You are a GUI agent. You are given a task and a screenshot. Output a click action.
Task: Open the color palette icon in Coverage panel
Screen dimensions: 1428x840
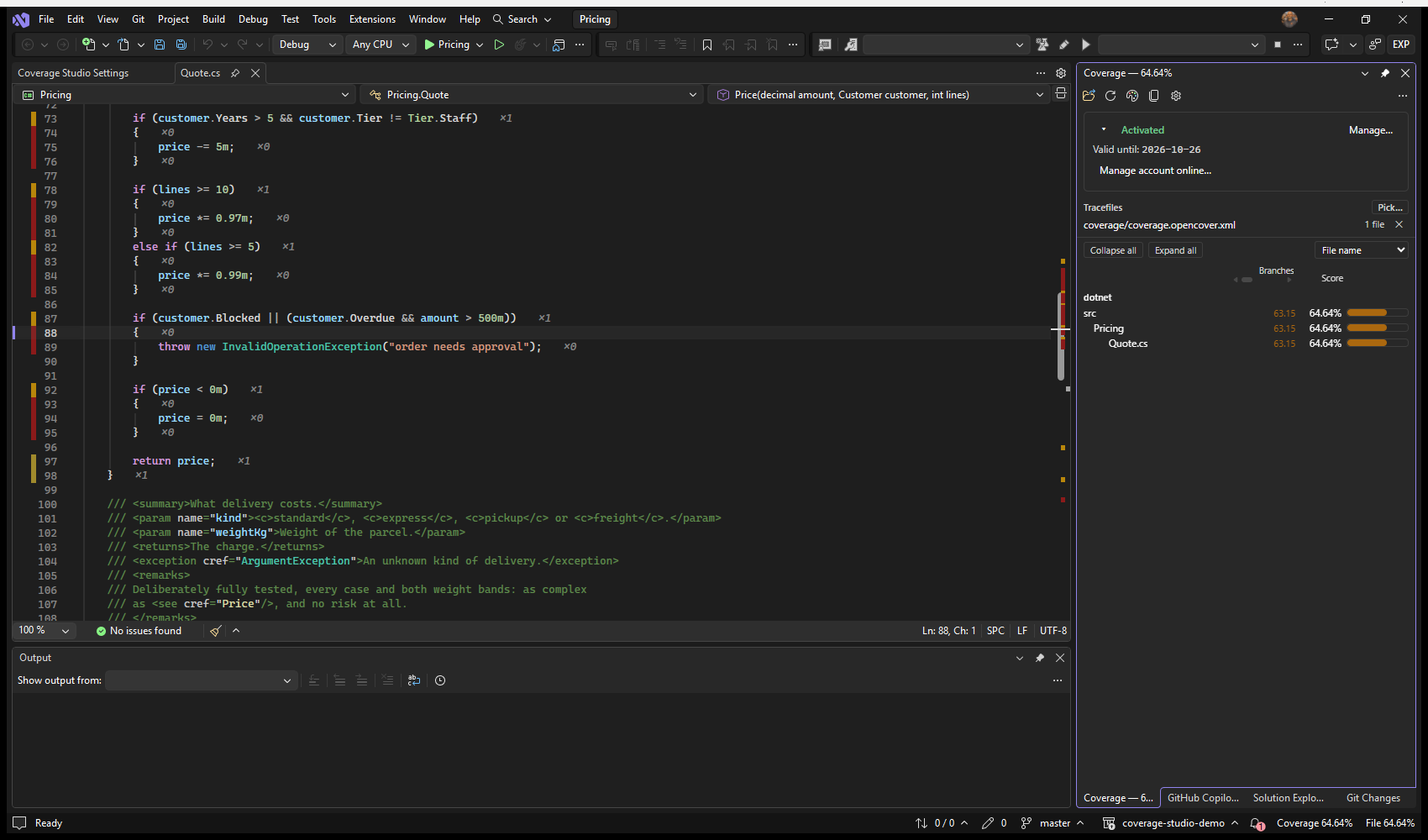click(x=1132, y=96)
